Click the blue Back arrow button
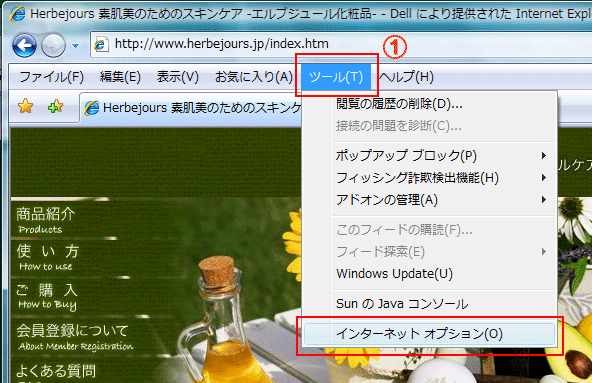The height and width of the screenshot is (383, 592). [x=25, y=46]
